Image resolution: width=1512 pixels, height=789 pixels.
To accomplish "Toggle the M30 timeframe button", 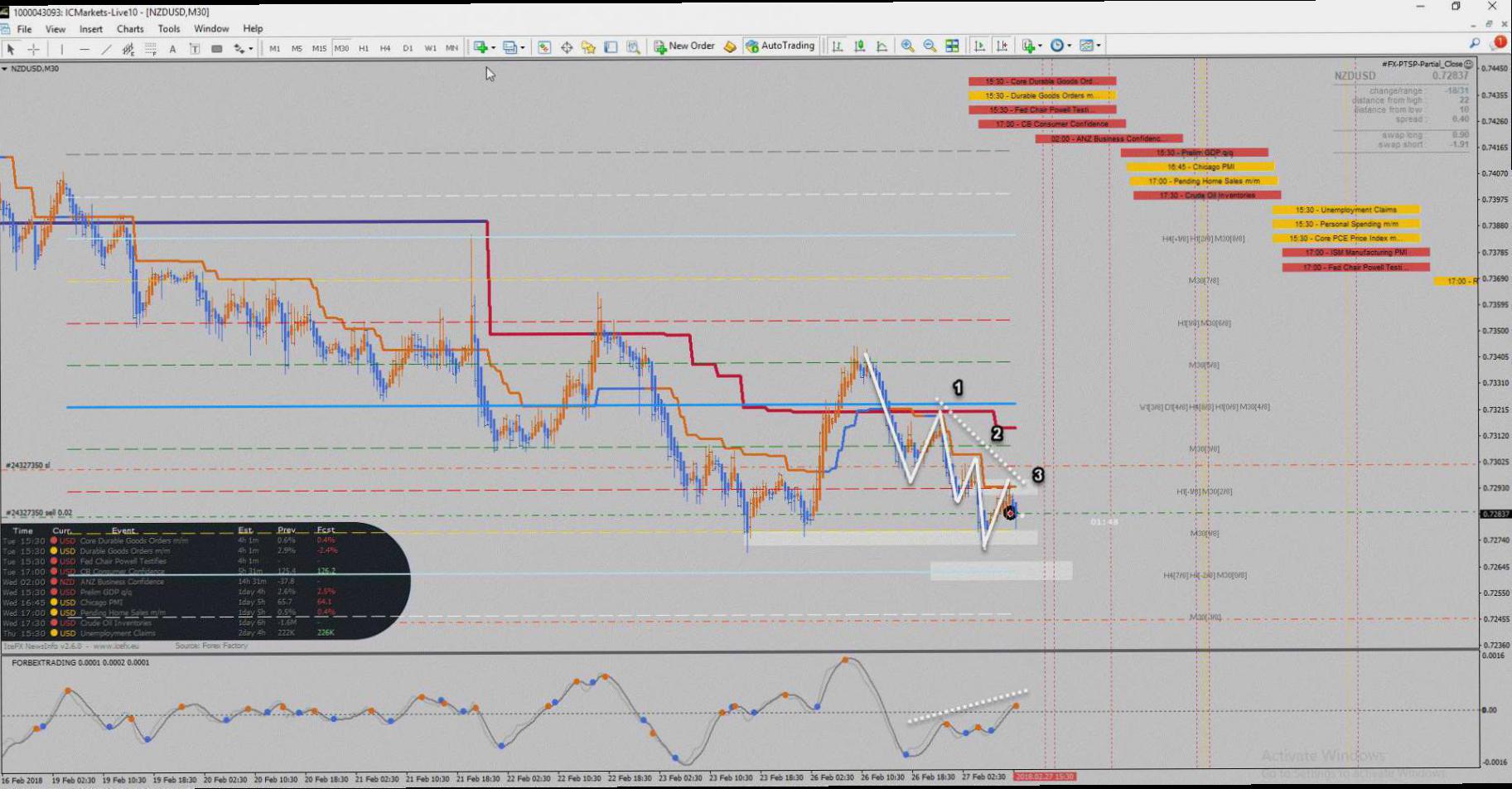I will [x=341, y=48].
